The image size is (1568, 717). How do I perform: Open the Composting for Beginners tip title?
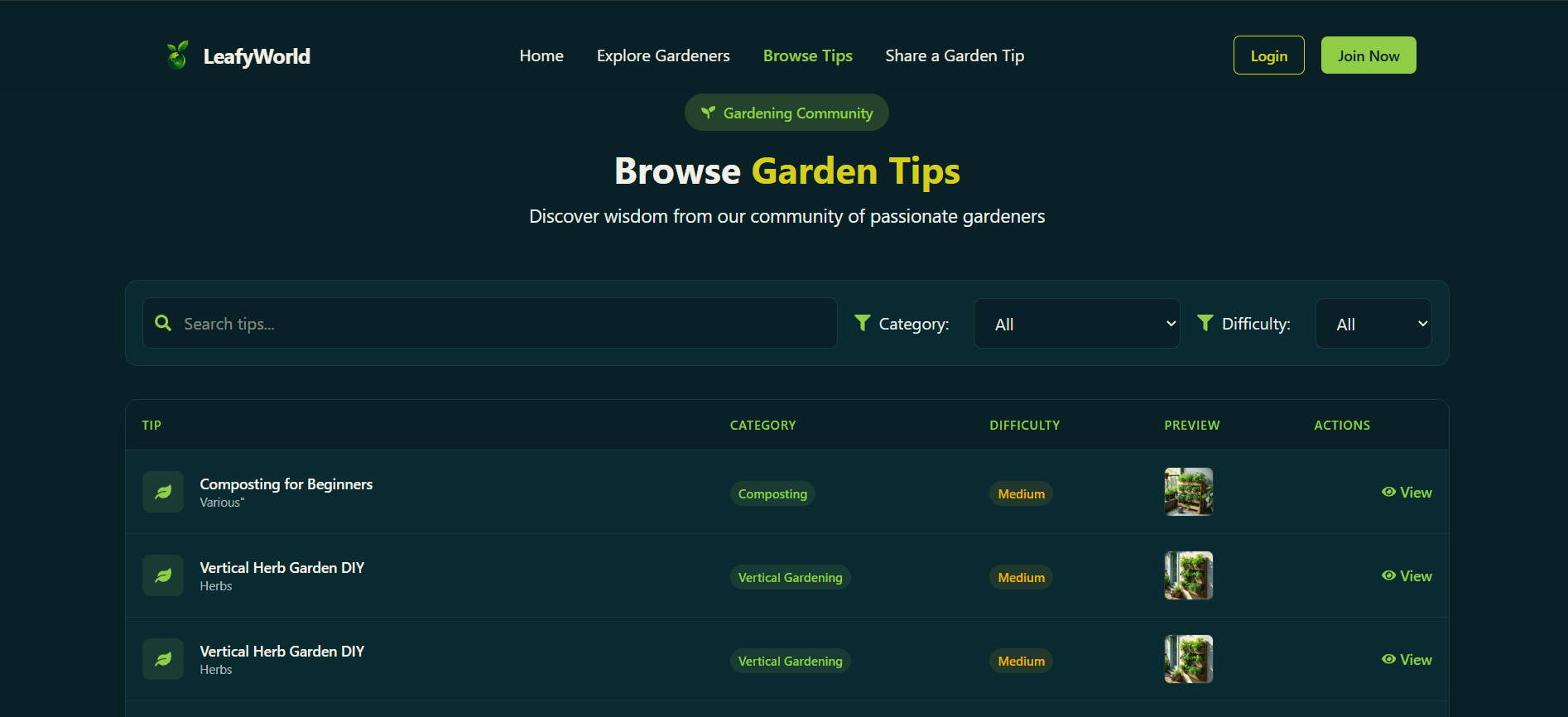click(x=286, y=484)
